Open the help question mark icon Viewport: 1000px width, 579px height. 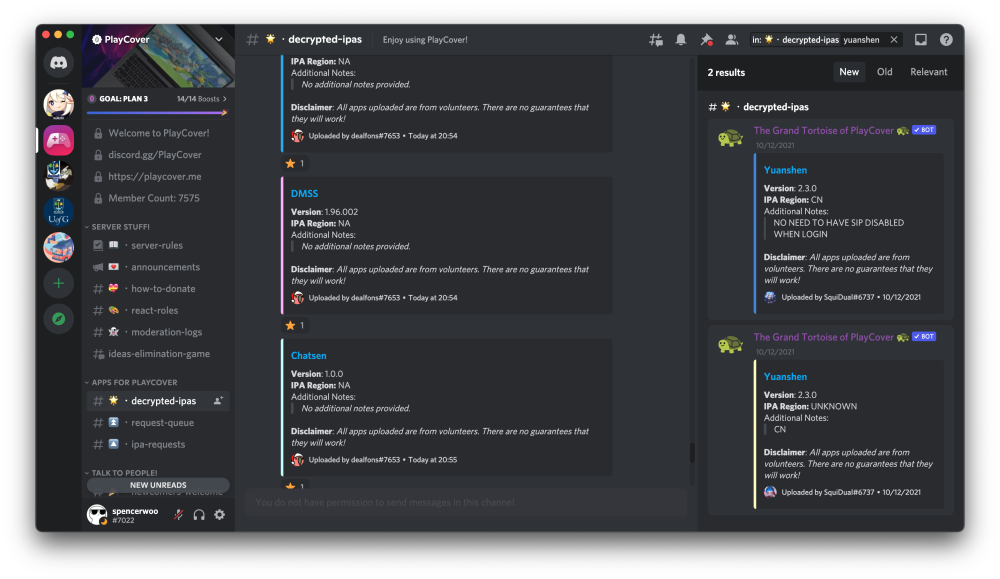[946, 40]
